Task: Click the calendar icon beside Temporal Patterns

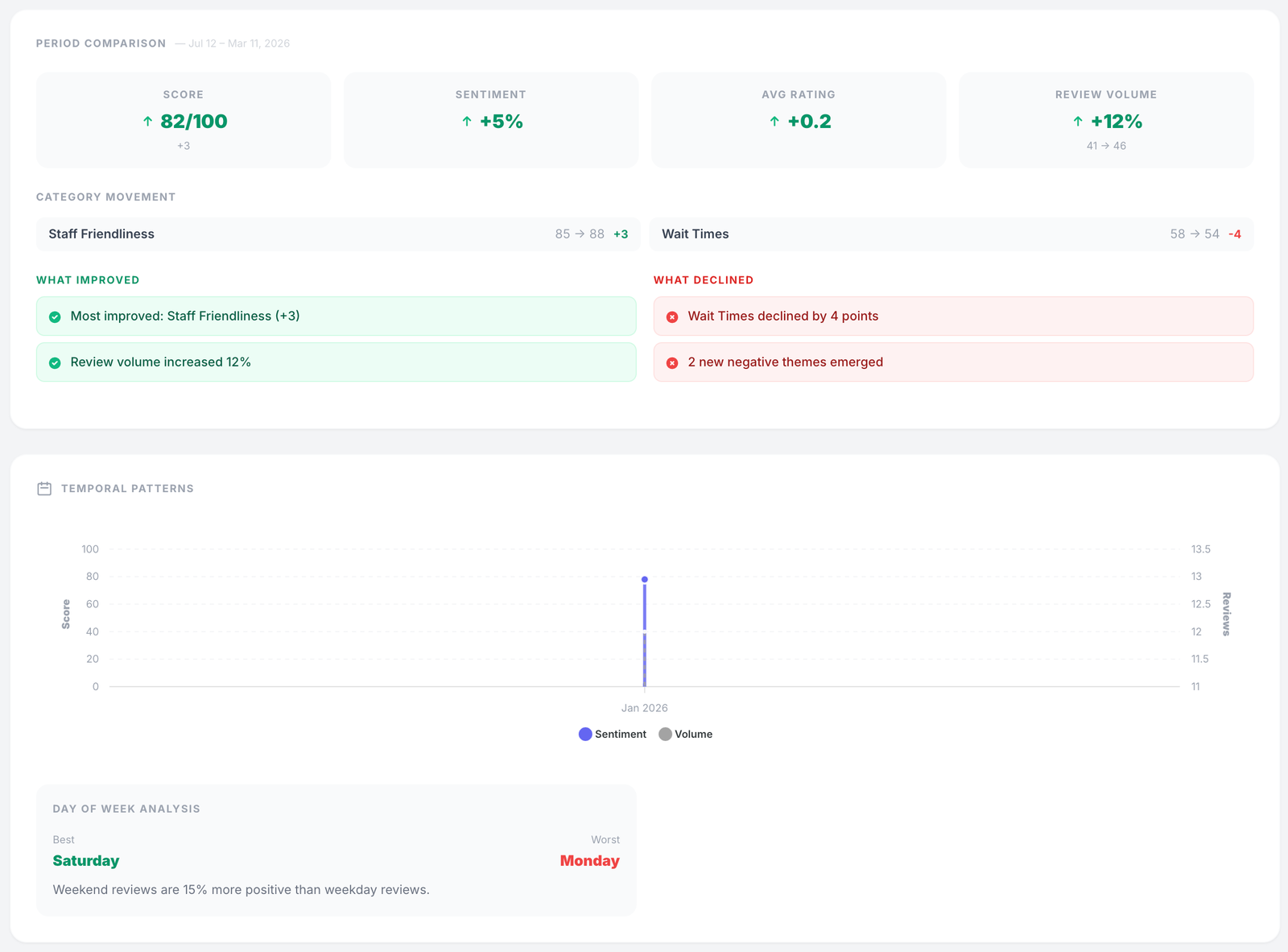Action: coord(45,488)
